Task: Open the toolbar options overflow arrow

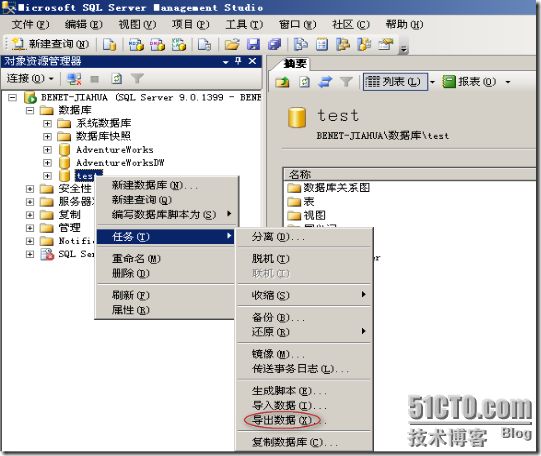Action: 403,49
